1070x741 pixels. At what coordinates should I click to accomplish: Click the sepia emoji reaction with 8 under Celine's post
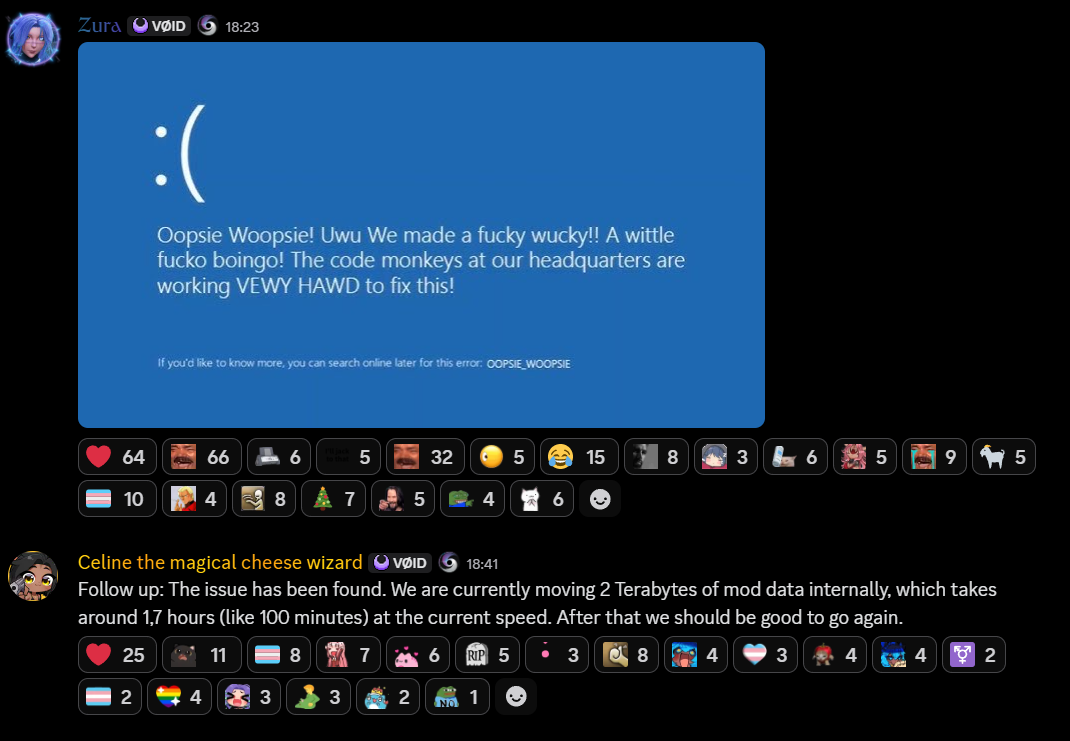tap(626, 654)
